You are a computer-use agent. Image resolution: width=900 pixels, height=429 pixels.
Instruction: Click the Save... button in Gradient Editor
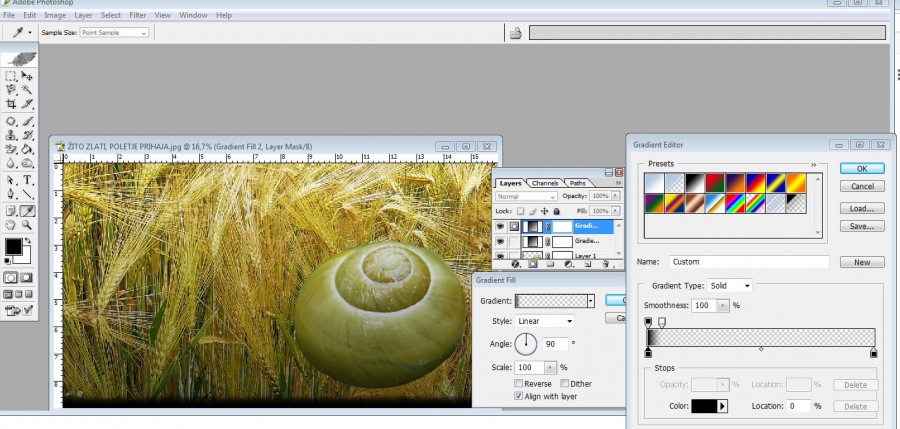pyautogui.click(x=862, y=226)
